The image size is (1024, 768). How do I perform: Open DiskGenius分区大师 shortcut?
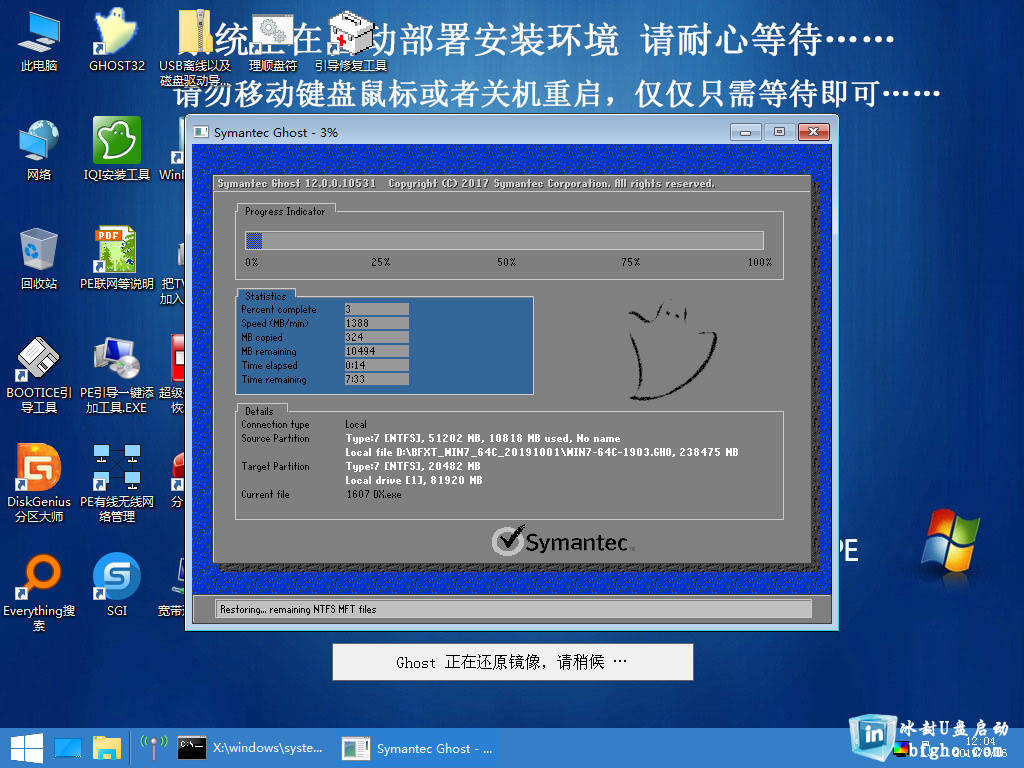(39, 483)
